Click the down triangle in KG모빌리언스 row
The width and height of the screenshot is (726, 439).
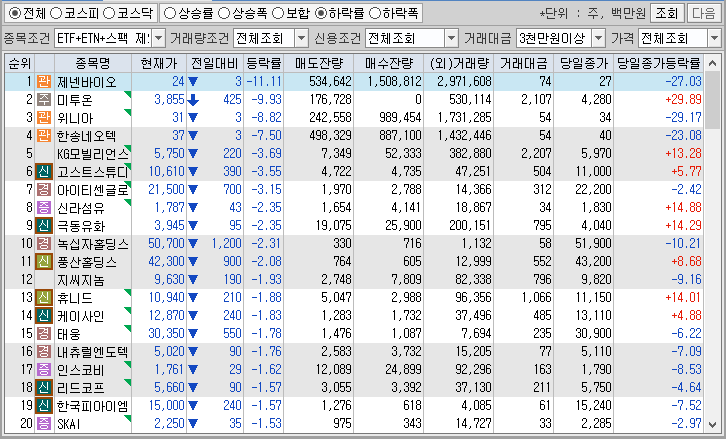tap(193, 154)
